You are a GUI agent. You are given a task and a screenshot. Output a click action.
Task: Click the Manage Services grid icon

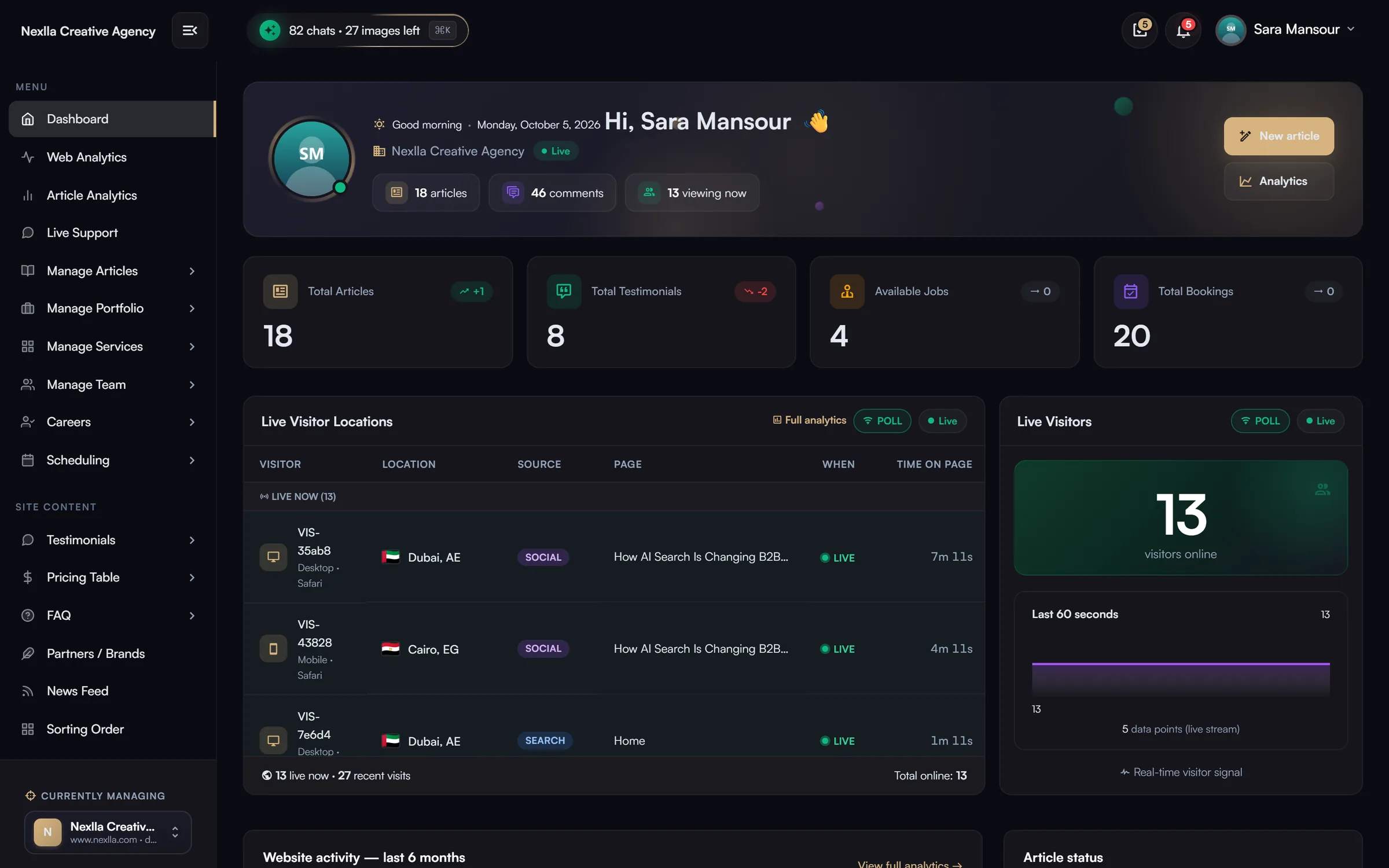[x=28, y=346]
